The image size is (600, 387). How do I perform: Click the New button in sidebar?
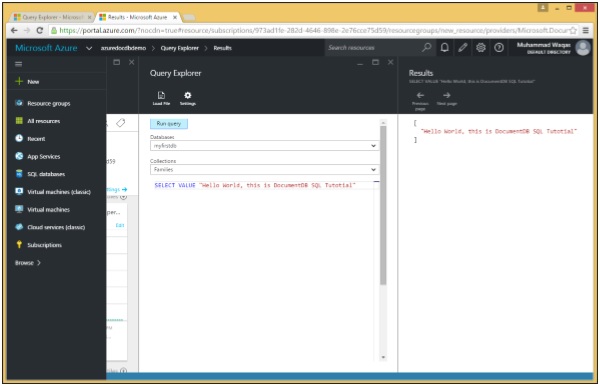tap(27, 82)
